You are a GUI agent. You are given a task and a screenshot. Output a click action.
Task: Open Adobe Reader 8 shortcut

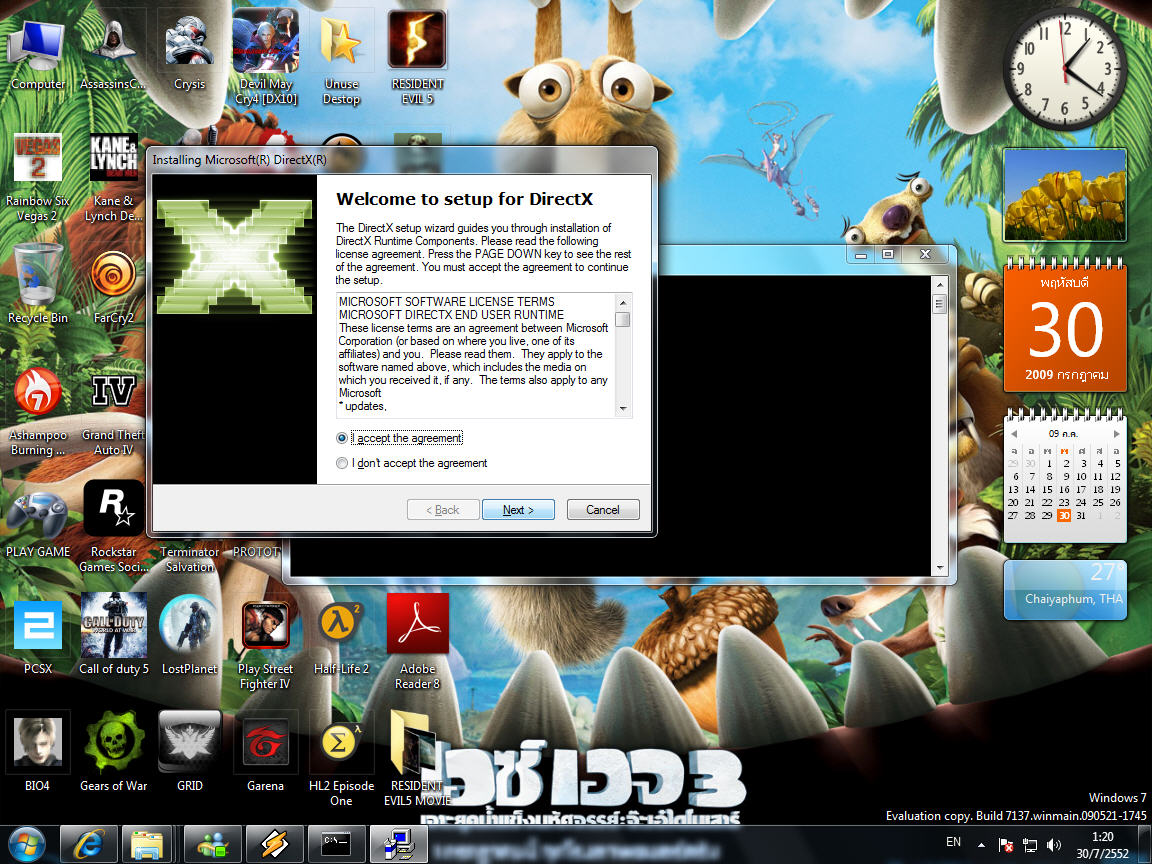point(417,643)
